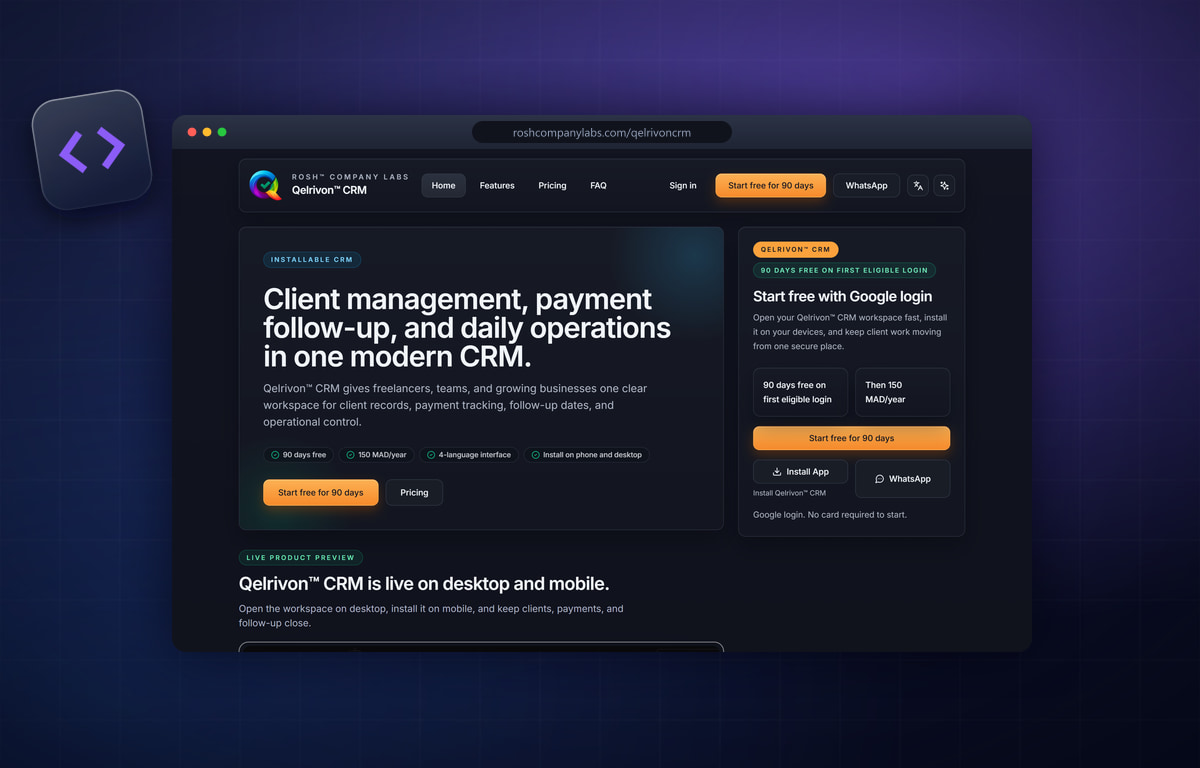Go to the FAQ nav item
1200x768 pixels.
[x=598, y=185]
